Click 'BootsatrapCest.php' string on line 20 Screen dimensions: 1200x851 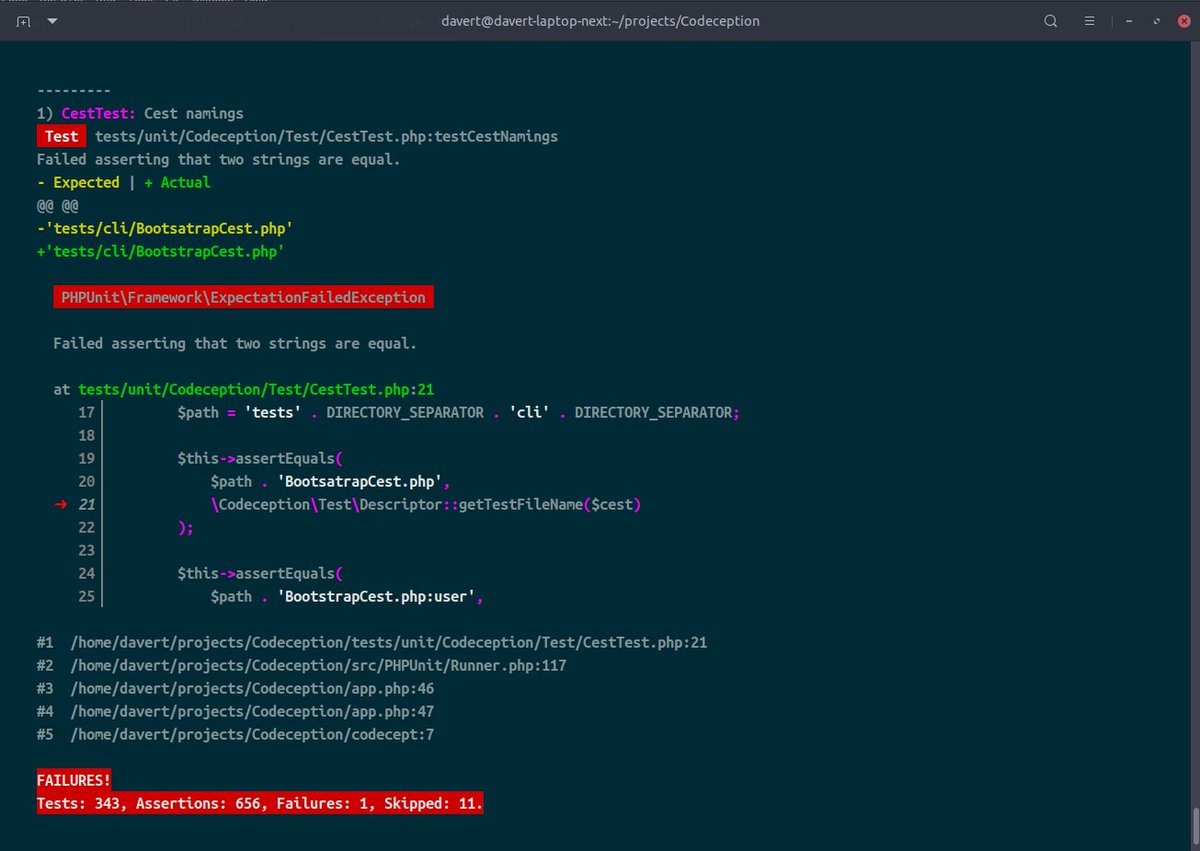click(x=360, y=481)
